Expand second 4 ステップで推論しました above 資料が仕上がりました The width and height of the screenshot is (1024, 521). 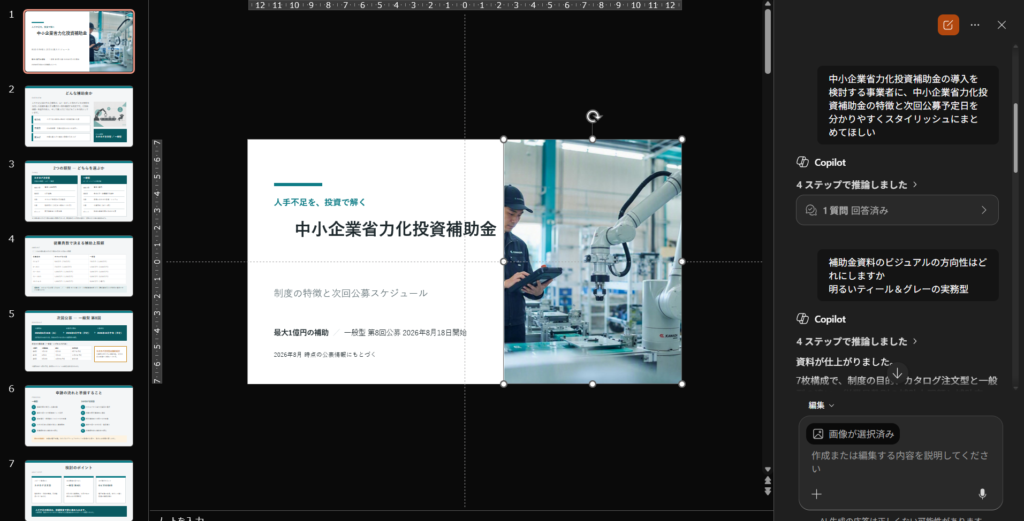pos(857,341)
